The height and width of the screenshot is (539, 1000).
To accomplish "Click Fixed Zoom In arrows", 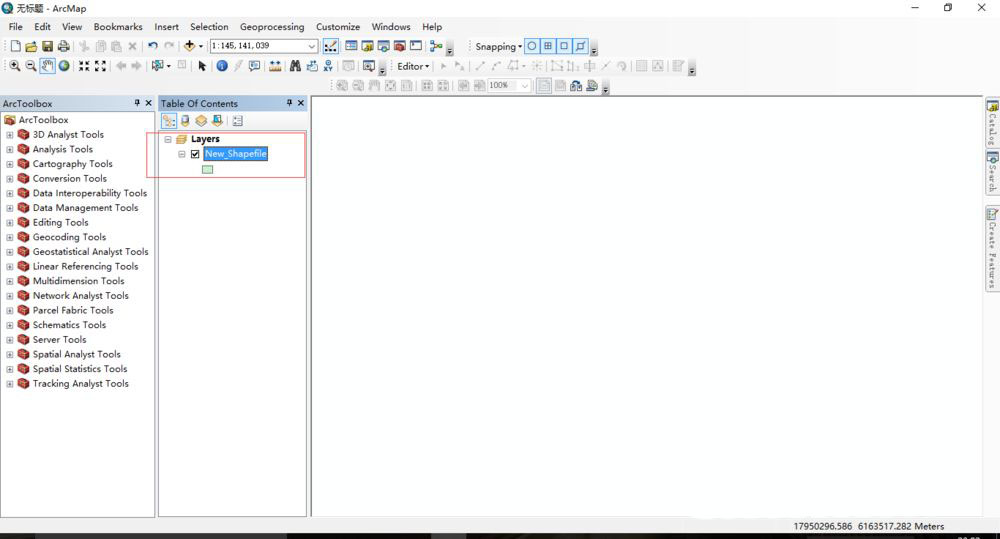I will coord(84,66).
